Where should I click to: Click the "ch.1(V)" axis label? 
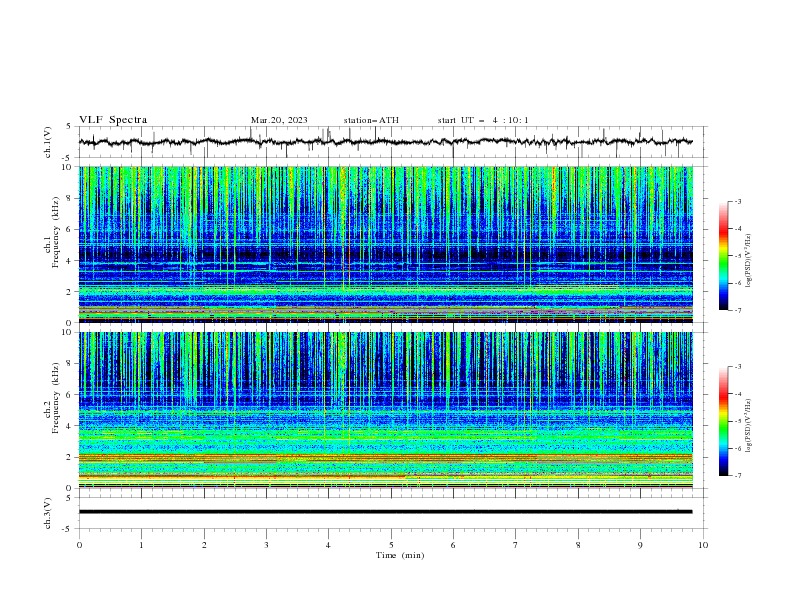[x=48, y=142]
